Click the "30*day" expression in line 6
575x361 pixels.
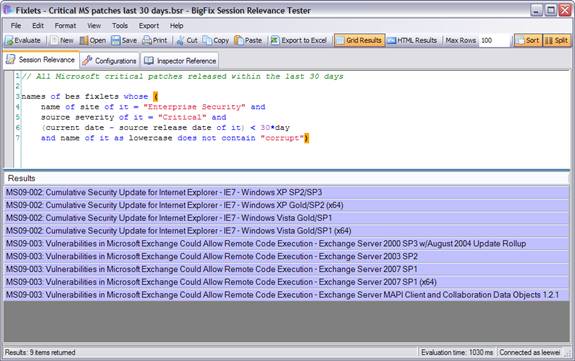275,127
